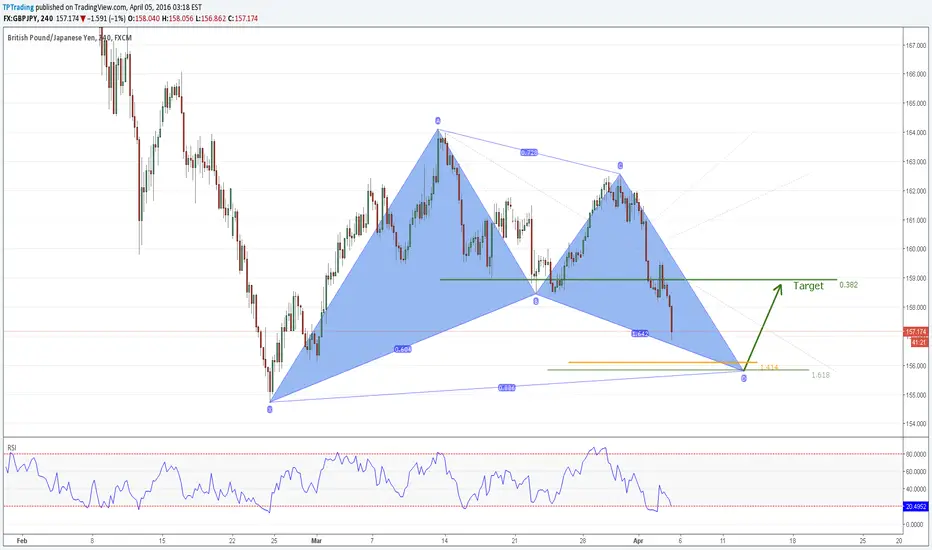Click the 80.0000 RSI axis label
932x550 pixels.
pyautogui.click(x=916, y=454)
